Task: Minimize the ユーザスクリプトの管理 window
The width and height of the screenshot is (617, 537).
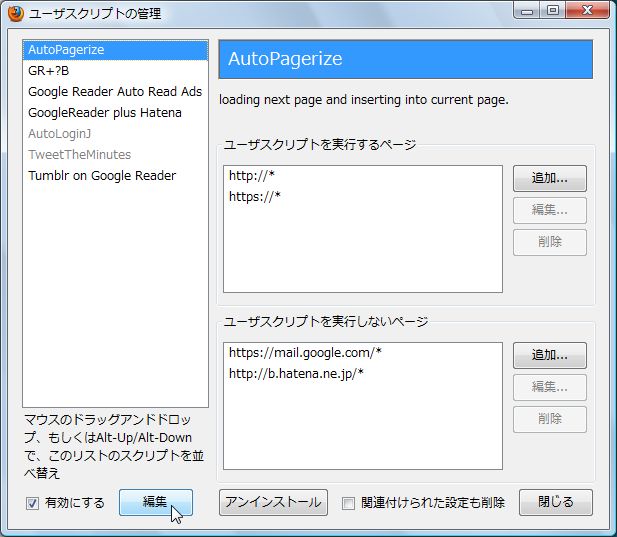Action: 527,11
